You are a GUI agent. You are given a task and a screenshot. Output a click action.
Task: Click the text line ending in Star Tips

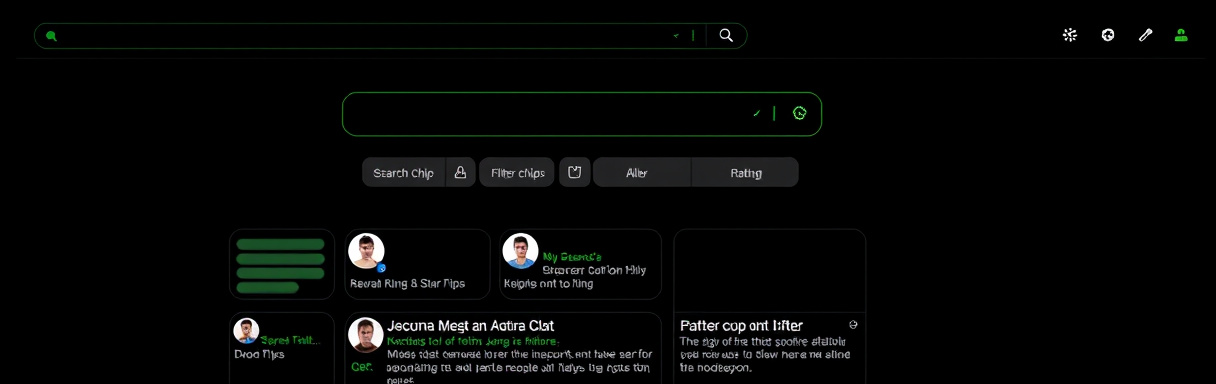[407, 284]
